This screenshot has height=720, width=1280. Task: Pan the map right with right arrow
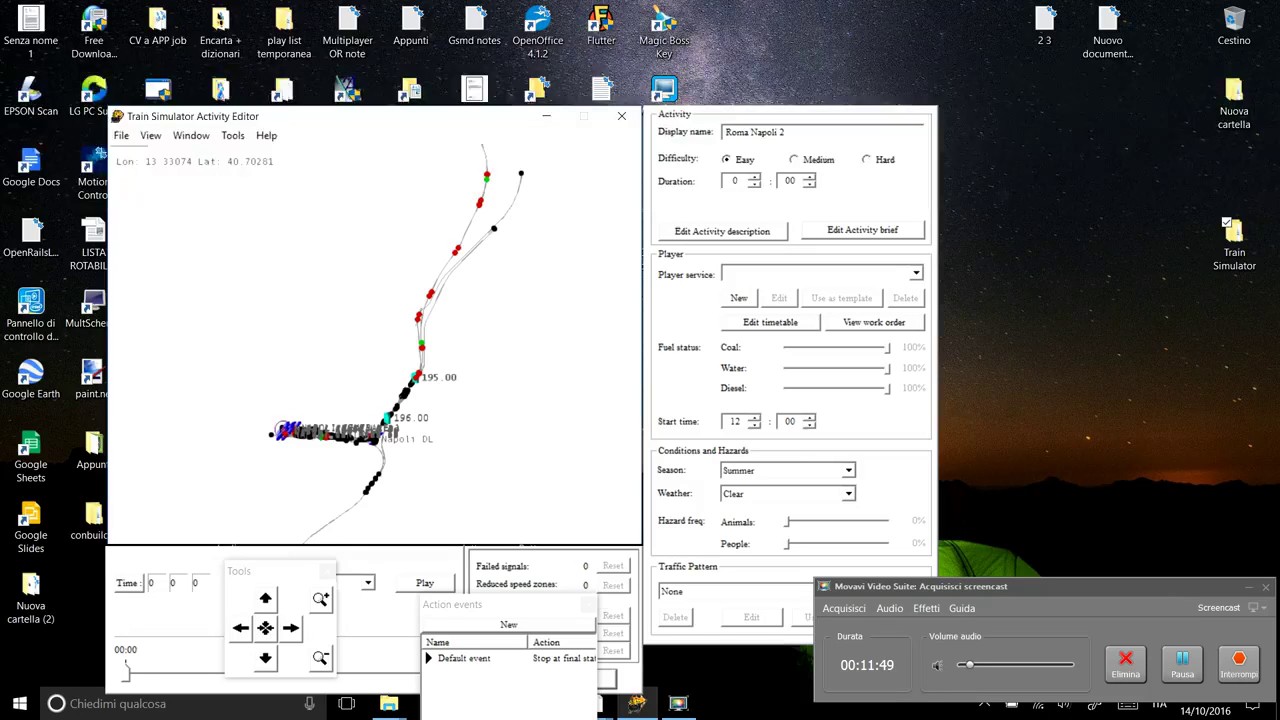point(290,628)
